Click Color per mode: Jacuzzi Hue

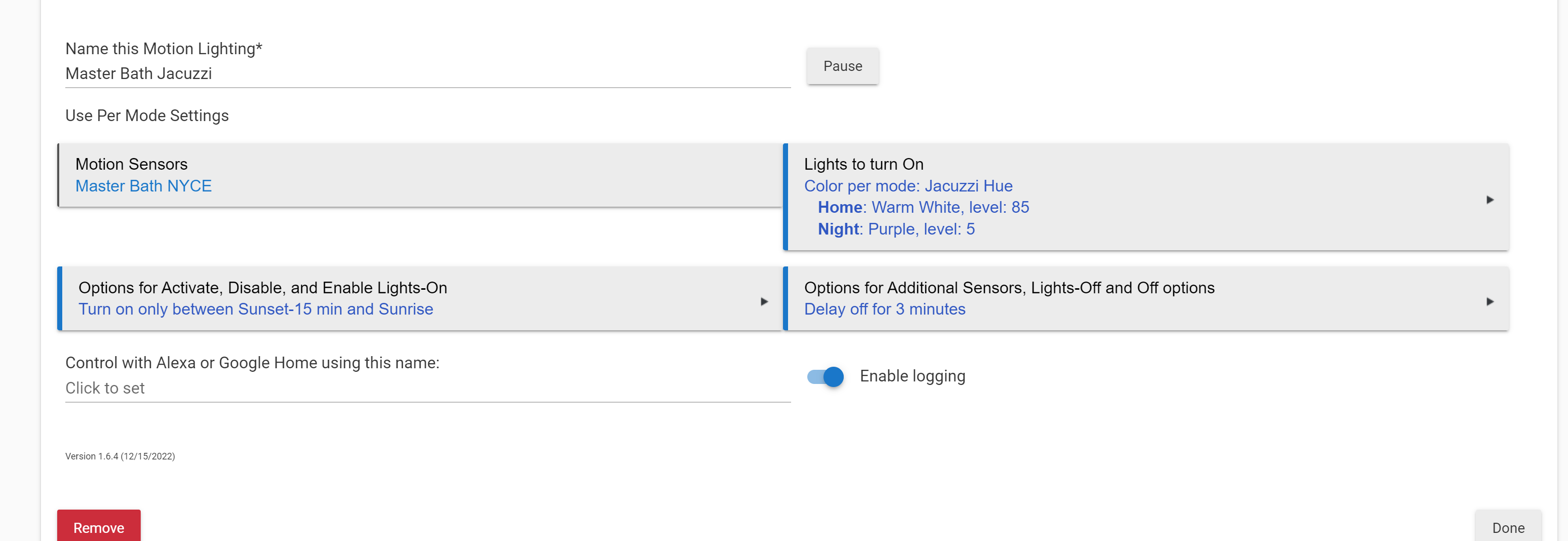pos(907,186)
